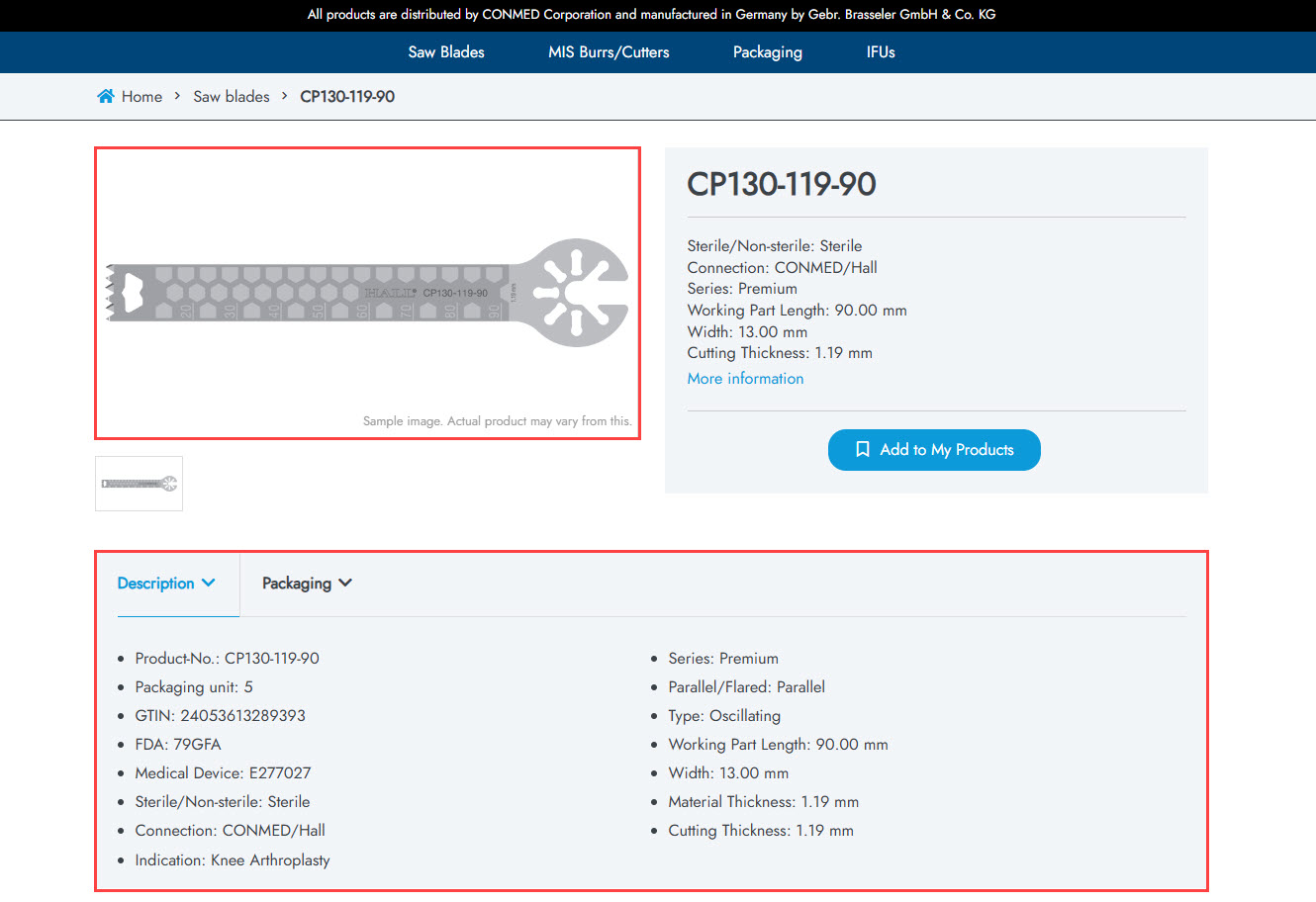Click the Home house icon in breadcrumb
This screenshot has height=902, width=1316.
tap(106, 96)
